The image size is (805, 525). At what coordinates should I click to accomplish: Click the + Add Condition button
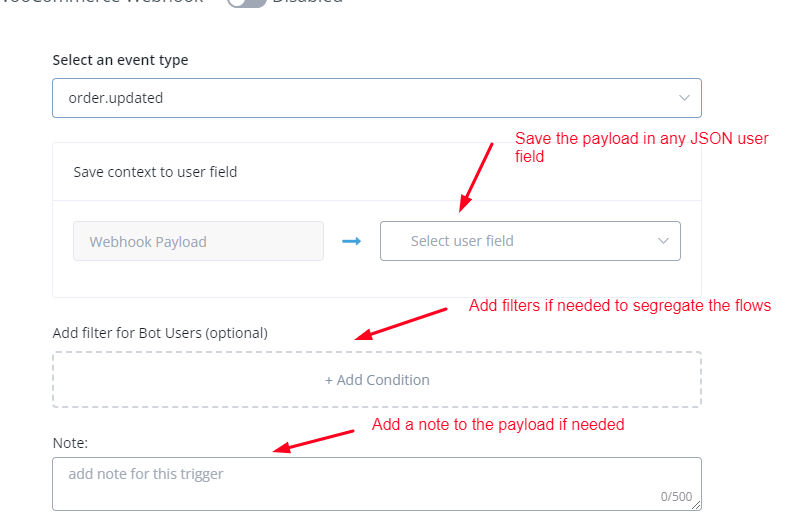377,380
